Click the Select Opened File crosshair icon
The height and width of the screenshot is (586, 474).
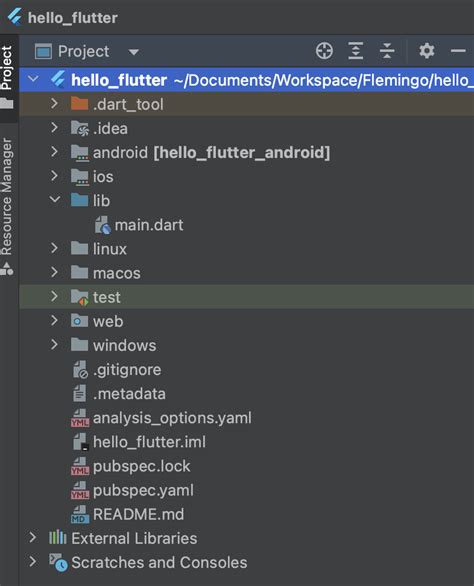(324, 51)
